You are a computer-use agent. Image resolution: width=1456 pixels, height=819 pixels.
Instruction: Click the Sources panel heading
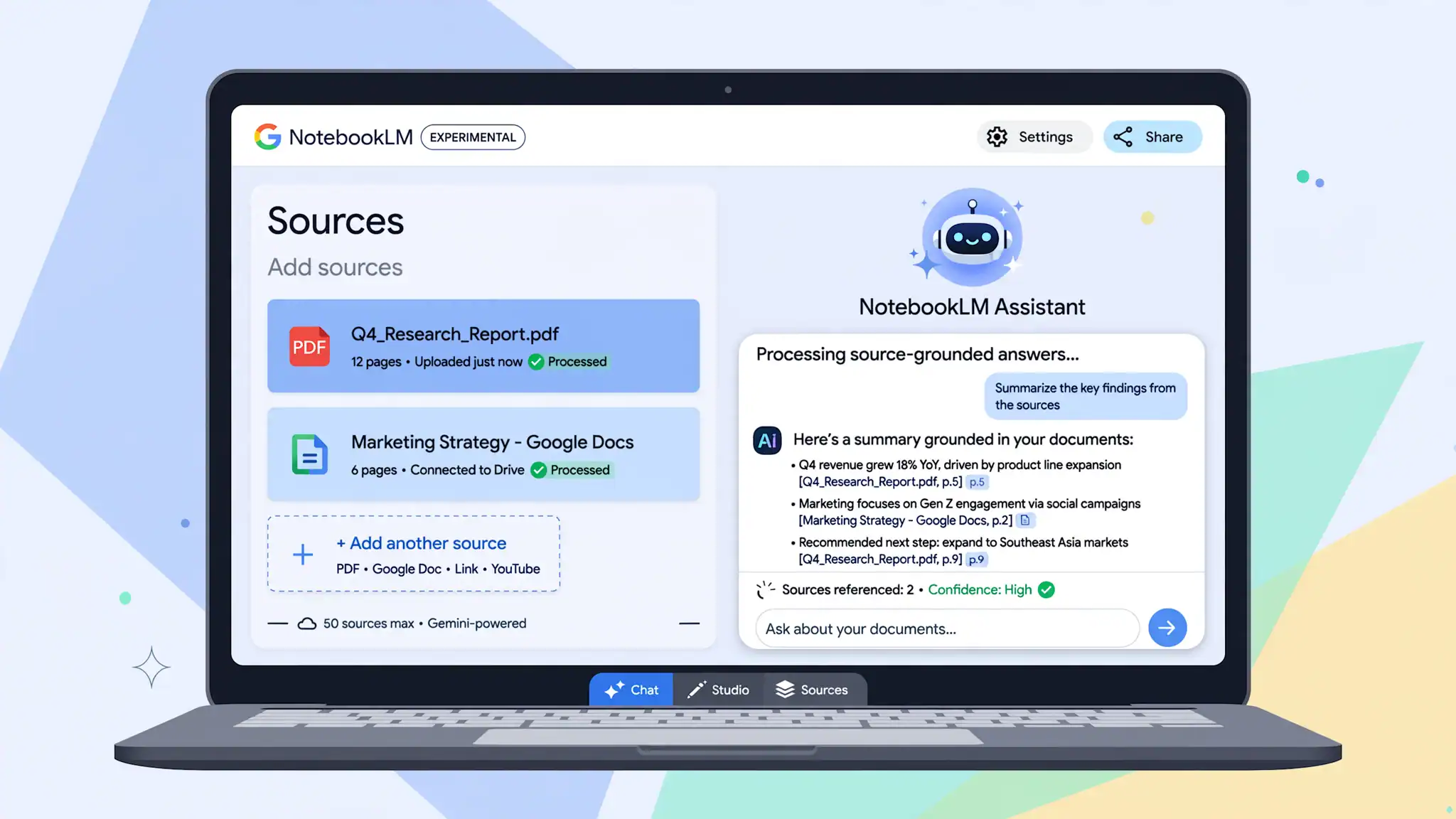pos(336,221)
